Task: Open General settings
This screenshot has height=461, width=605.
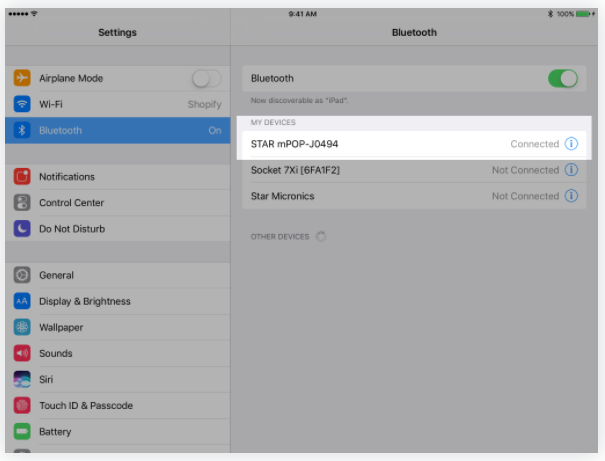Action: pos(118,275)
